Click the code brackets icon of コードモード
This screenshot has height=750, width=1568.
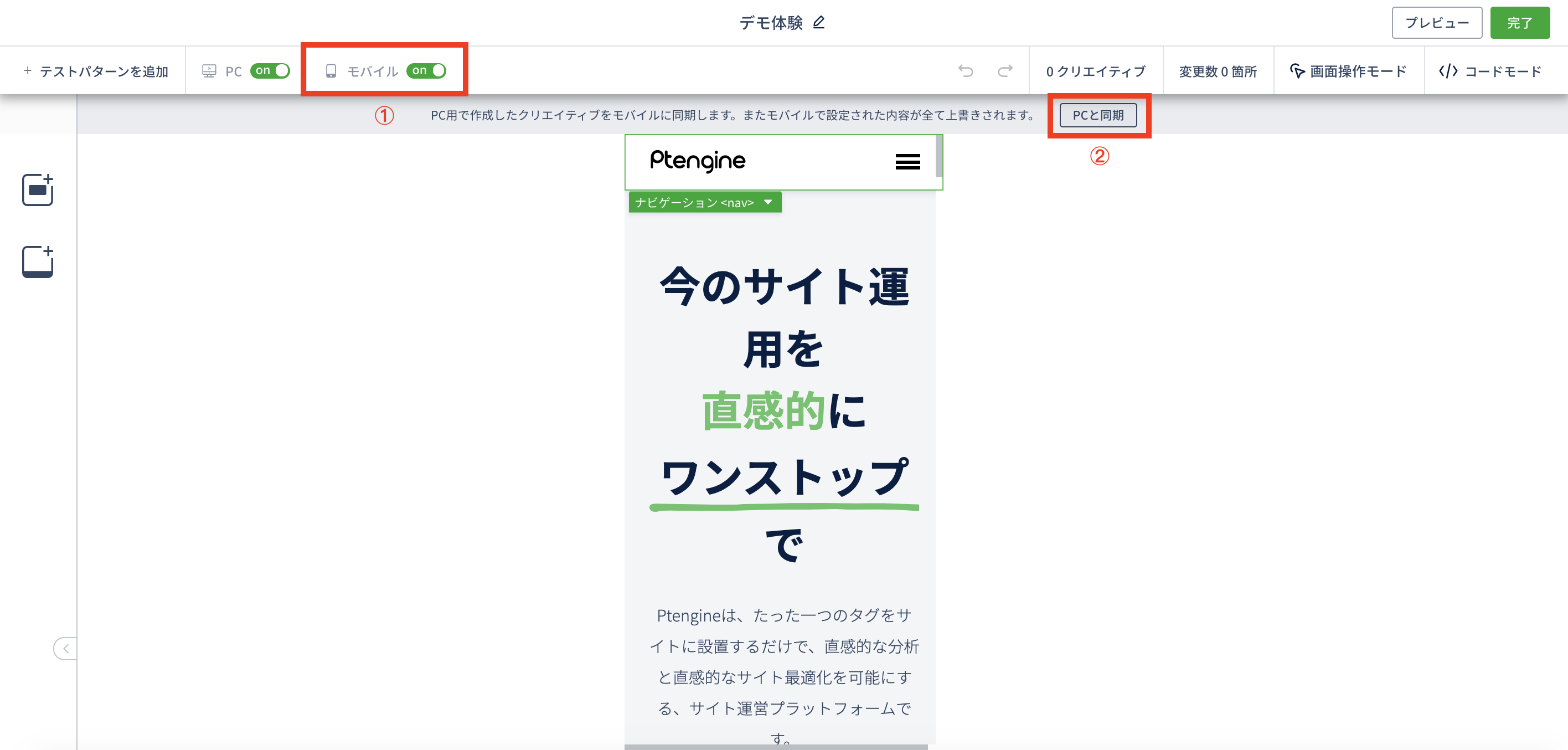click(x=1448, y=71)
